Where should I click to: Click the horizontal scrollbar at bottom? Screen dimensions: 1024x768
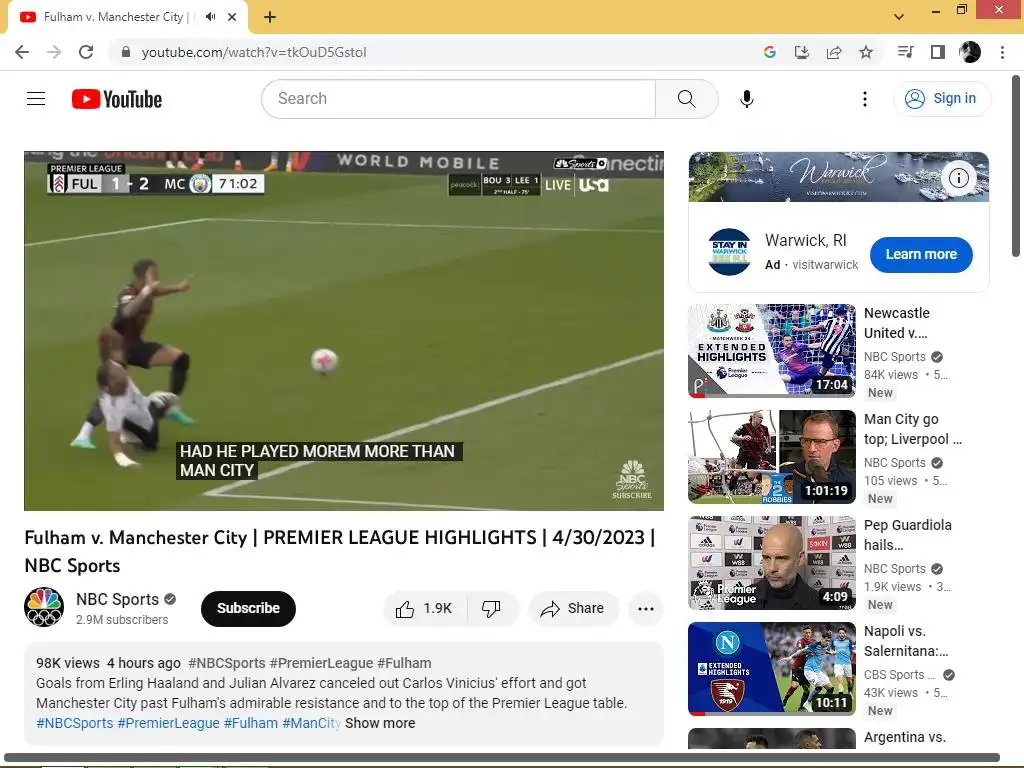[502, 758]
